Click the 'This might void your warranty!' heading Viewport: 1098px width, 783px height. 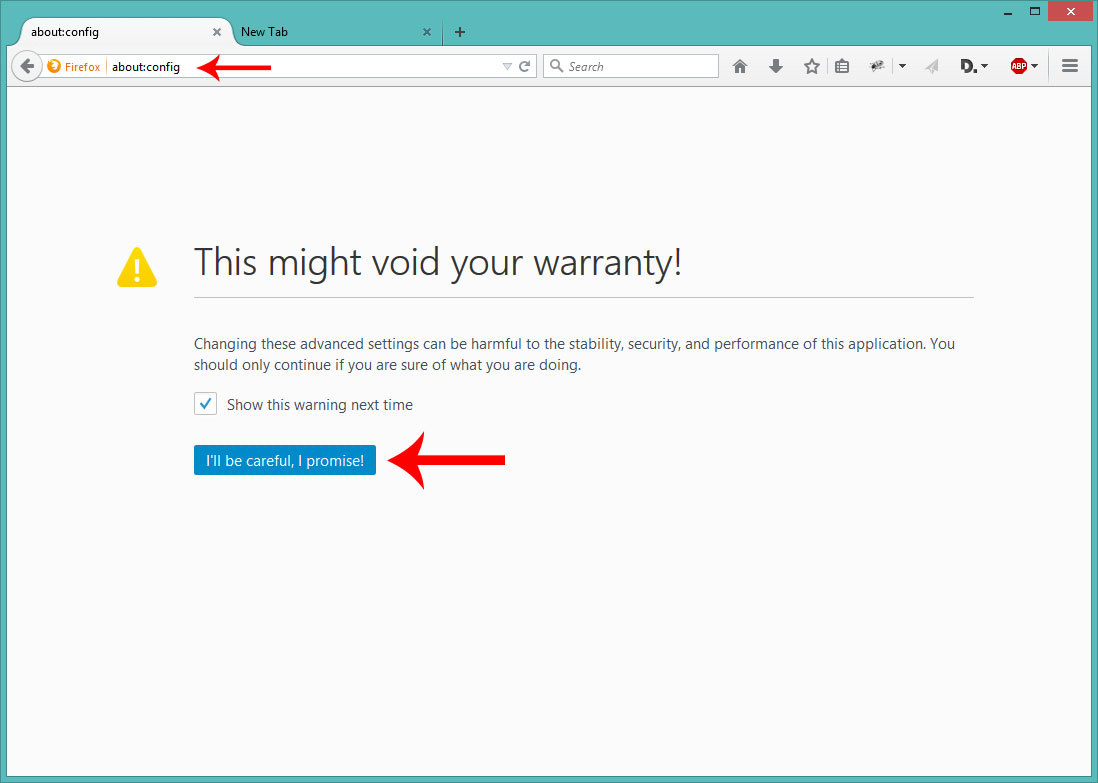click(438, 263)
